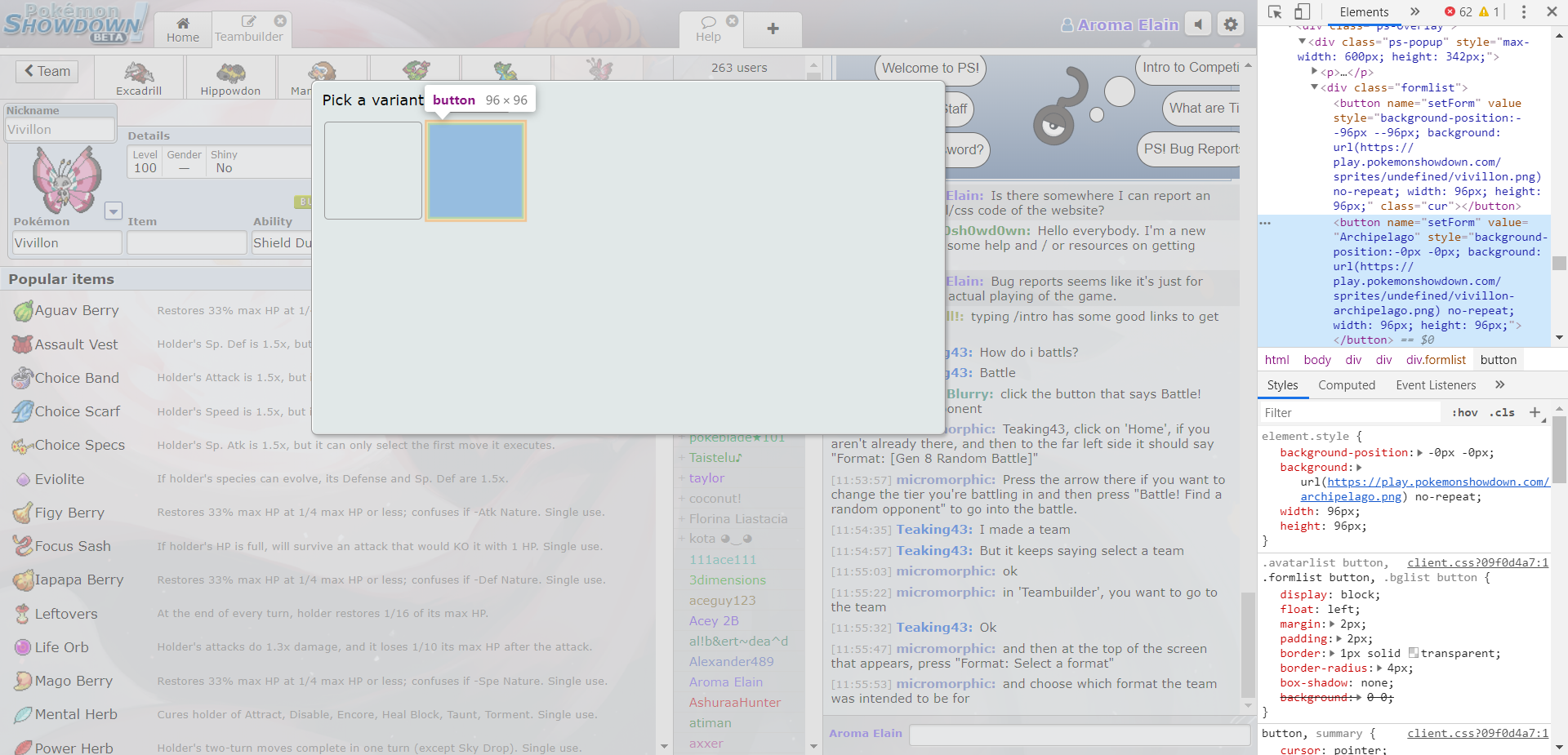
Task: Click the Vivillon sprite image
Action: coord(67,180)
